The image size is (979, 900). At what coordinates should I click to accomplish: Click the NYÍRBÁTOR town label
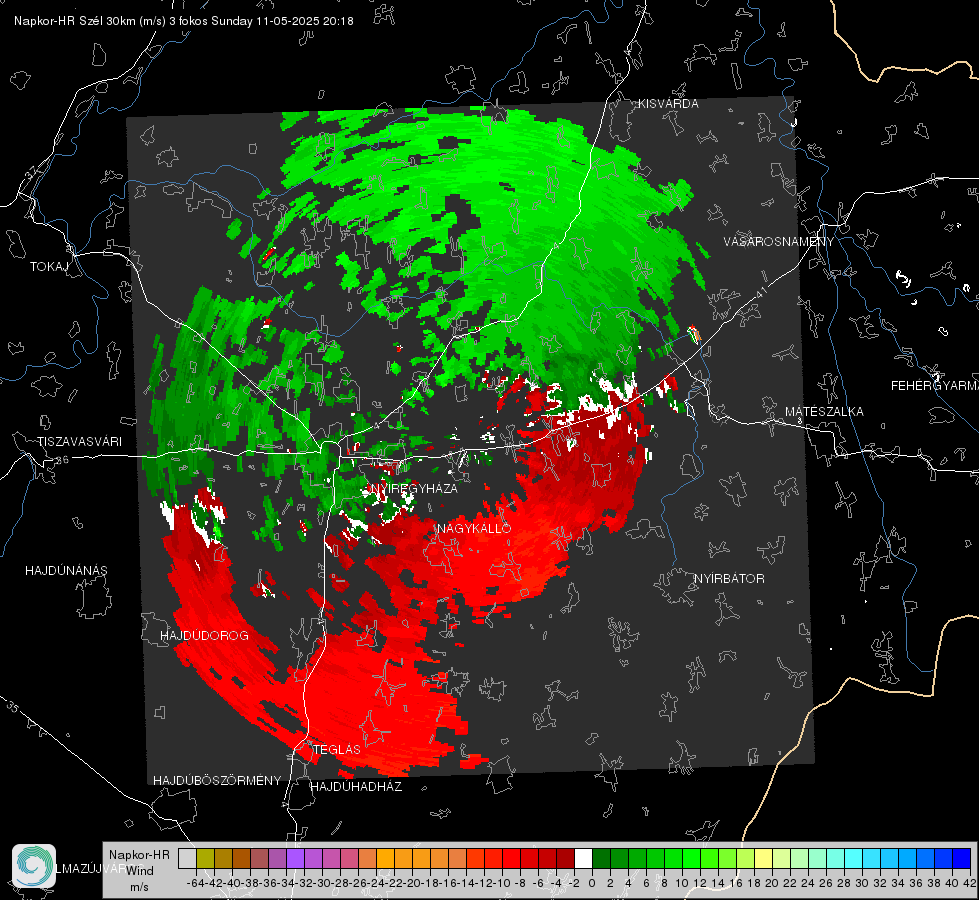pyautogui.click(x=729, y=579)
